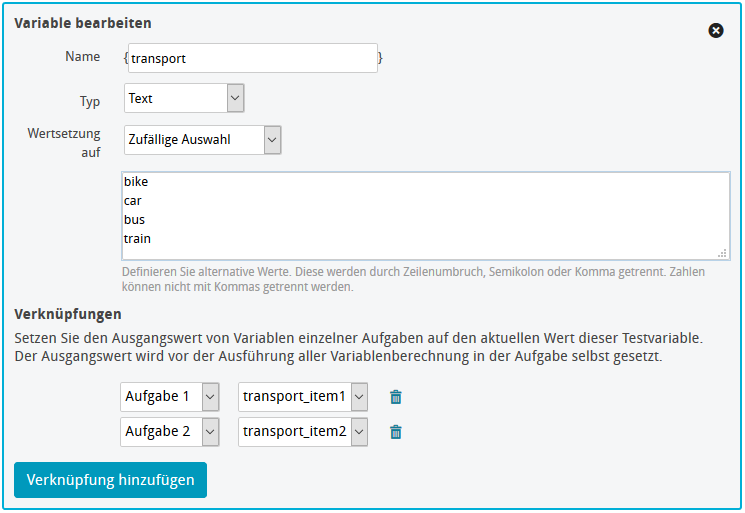Click the Wertsetzung auf label
Viewport: 745px width, 513px height.
64,143
